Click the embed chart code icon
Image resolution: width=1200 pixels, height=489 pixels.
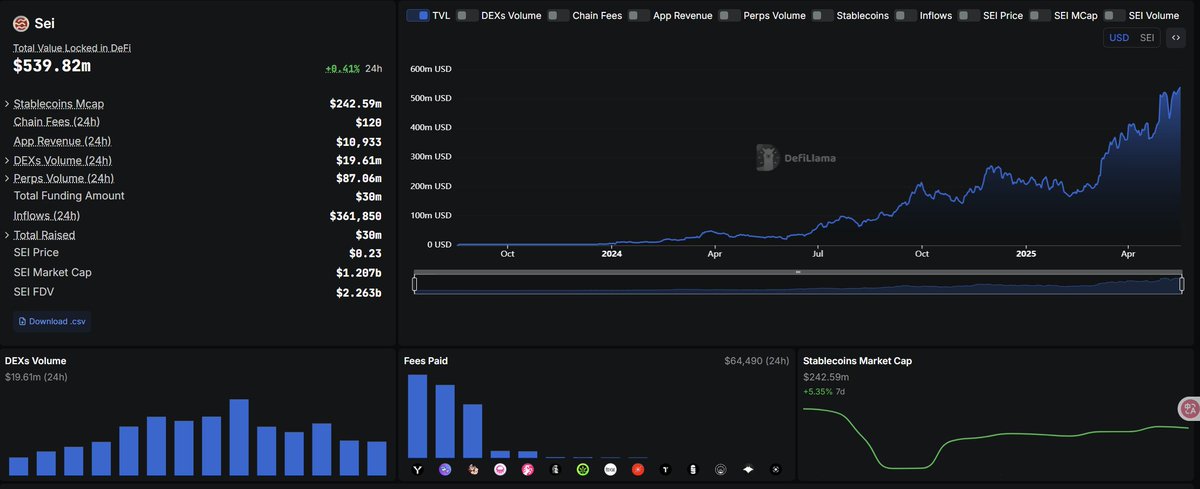tap(1176, 38)
